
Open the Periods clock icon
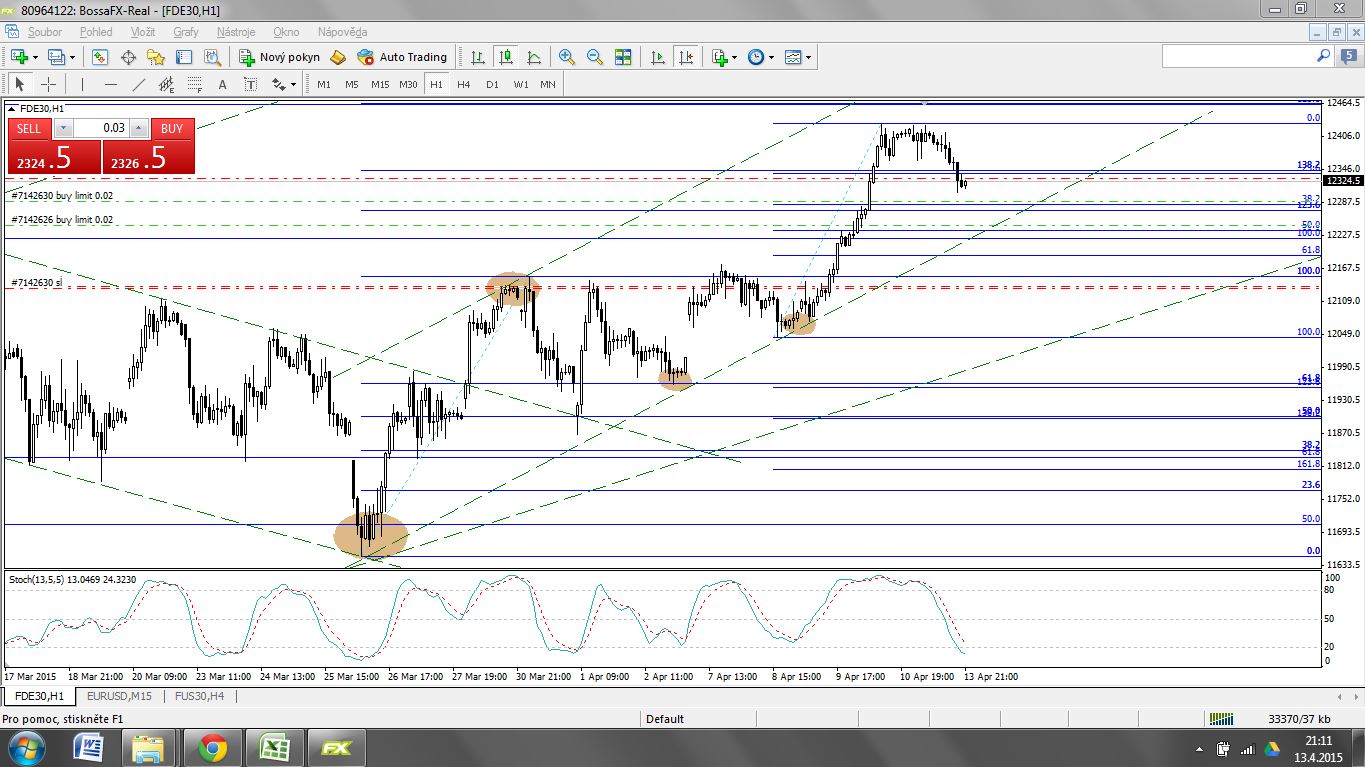755,57
